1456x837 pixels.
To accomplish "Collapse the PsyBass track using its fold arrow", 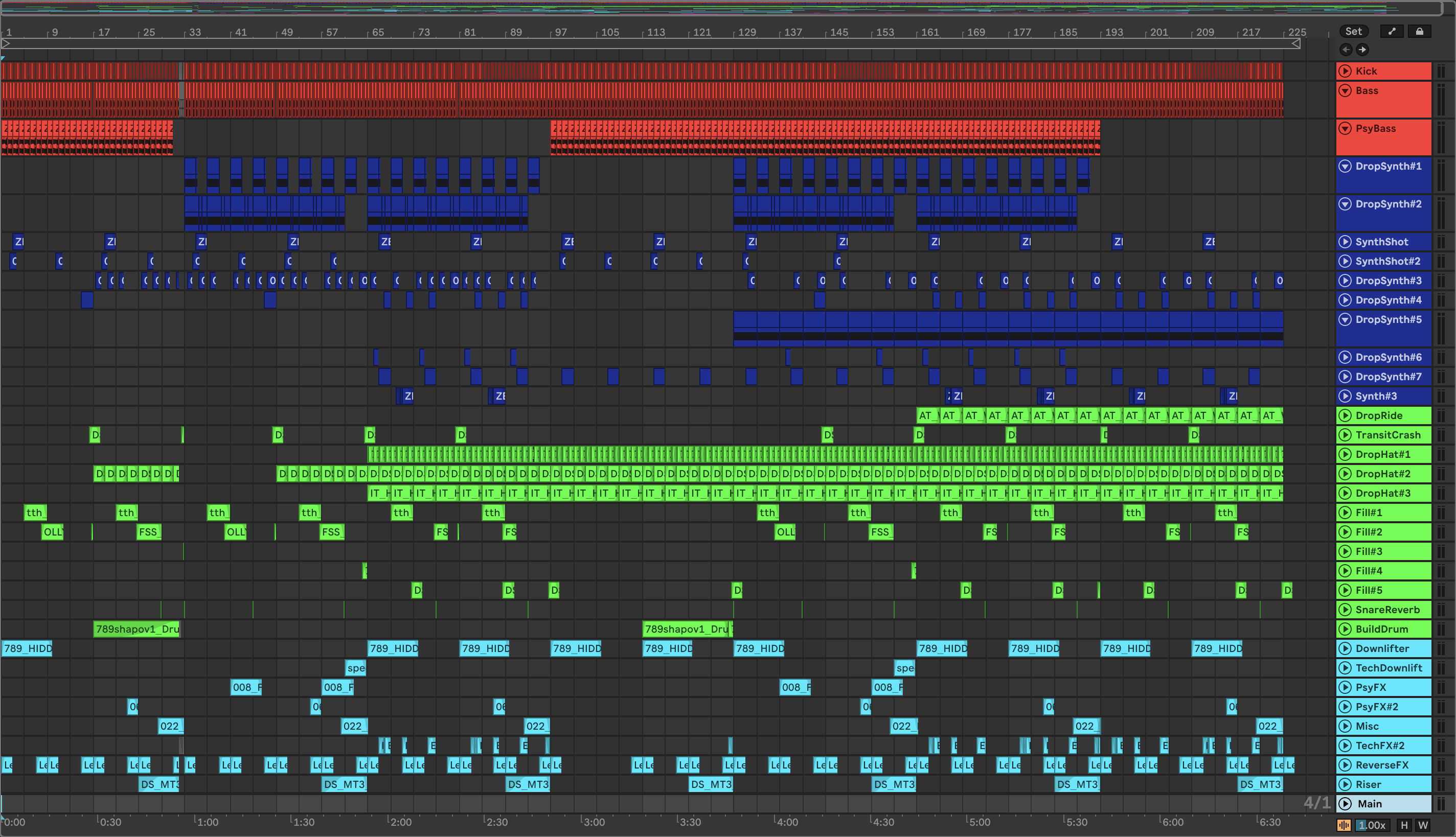I will point(1345,128).
